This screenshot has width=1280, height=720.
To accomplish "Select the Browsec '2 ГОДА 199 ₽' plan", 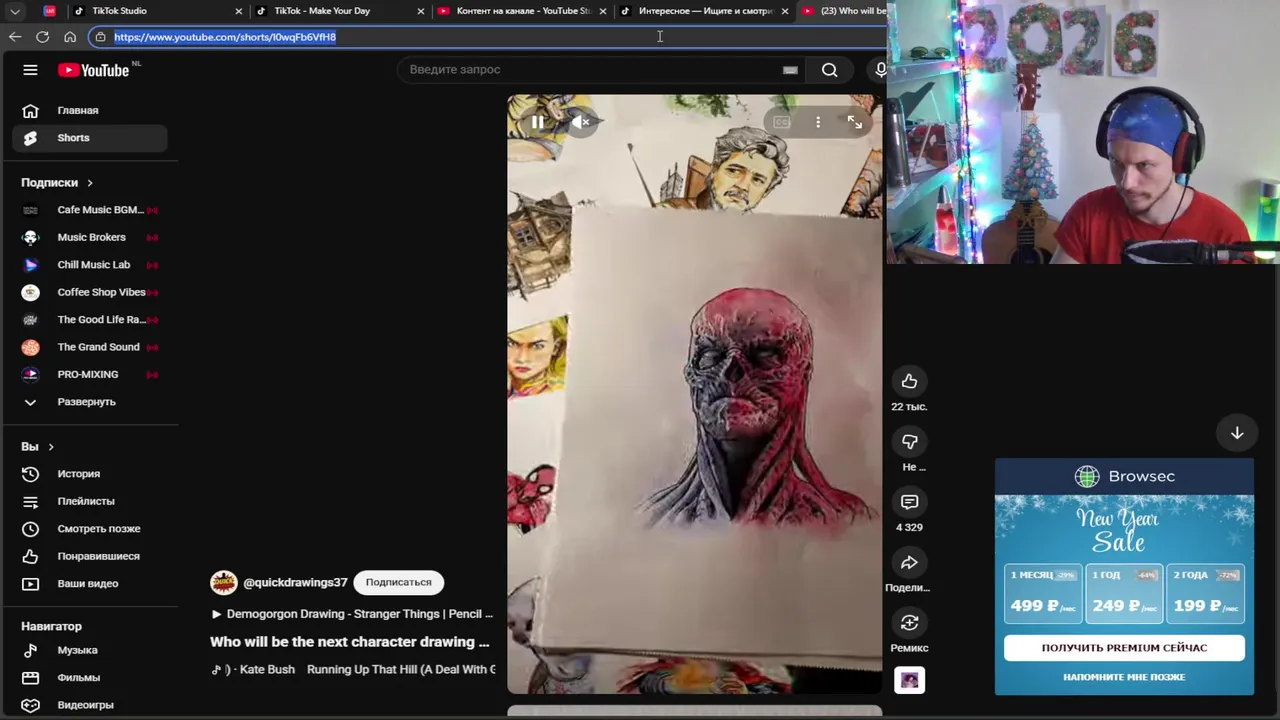I will click(1205, 593).
